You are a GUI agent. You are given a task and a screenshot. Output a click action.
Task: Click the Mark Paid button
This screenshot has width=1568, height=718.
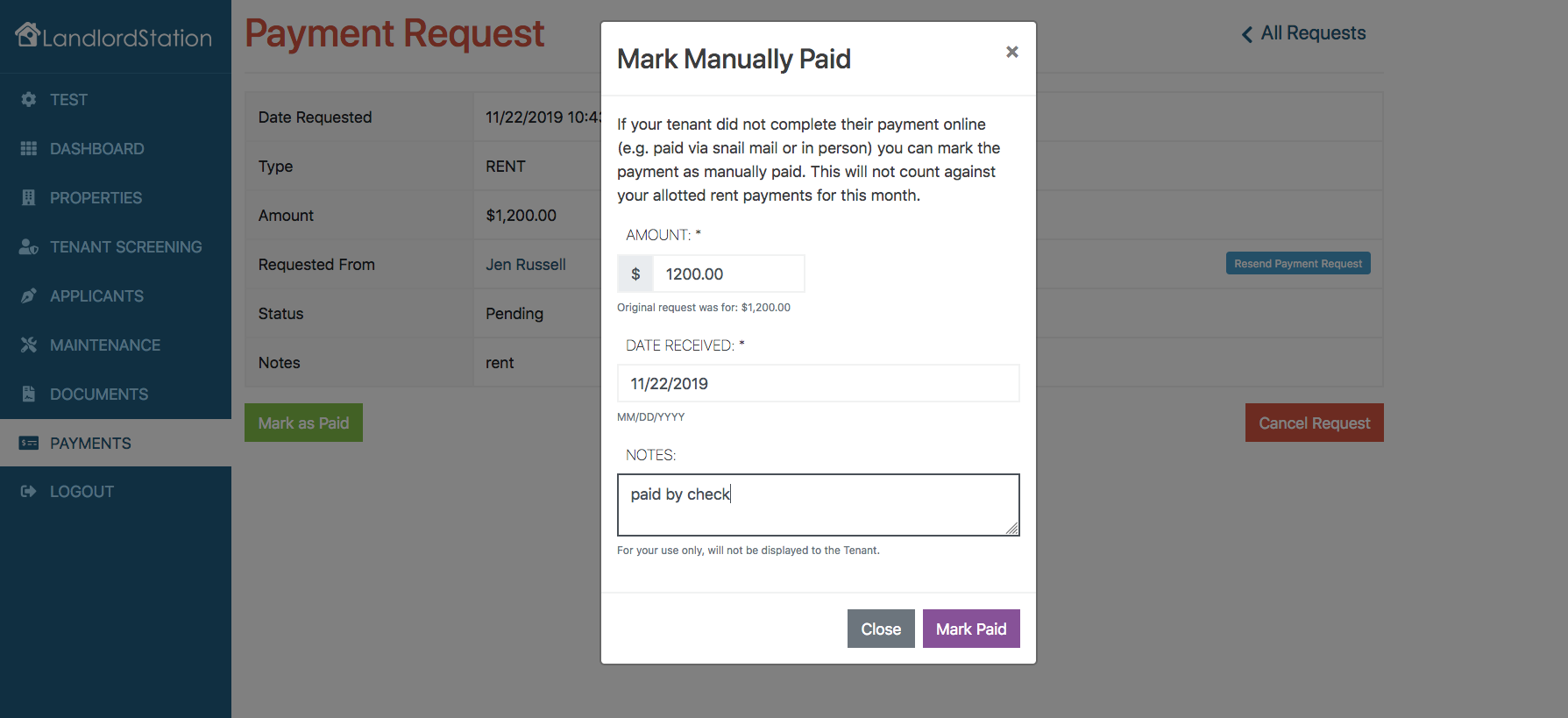[x=971, y=629]
